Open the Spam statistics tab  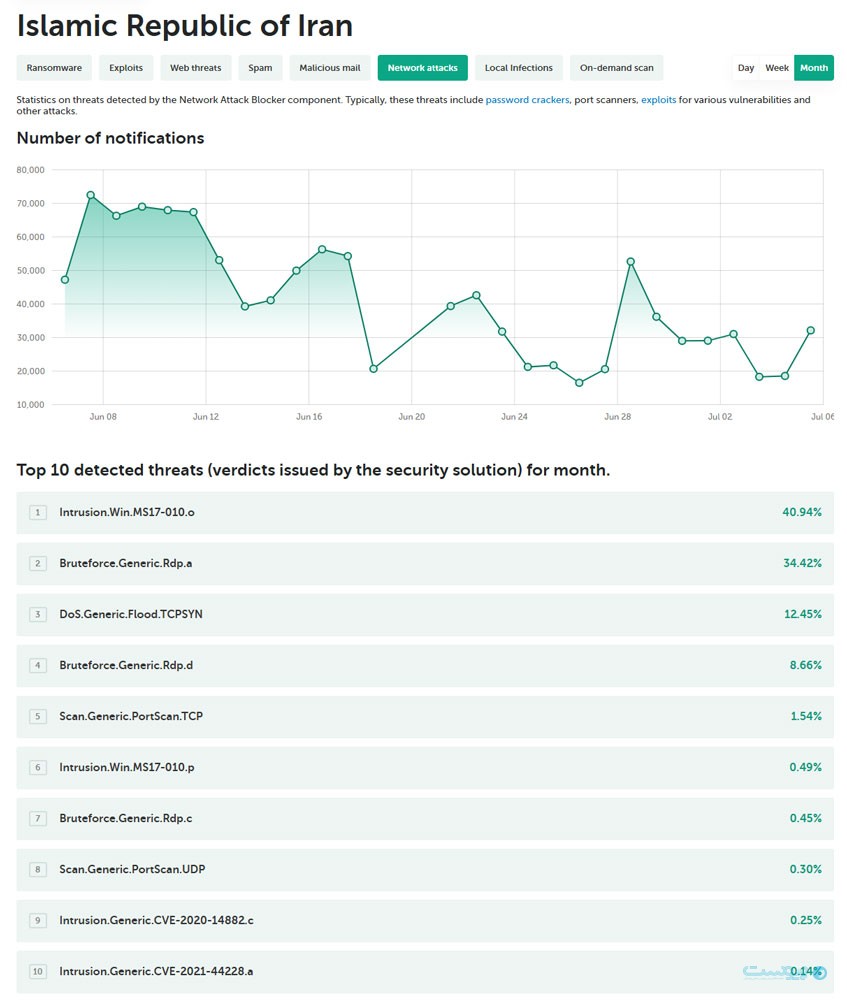(x=260, y=68)
